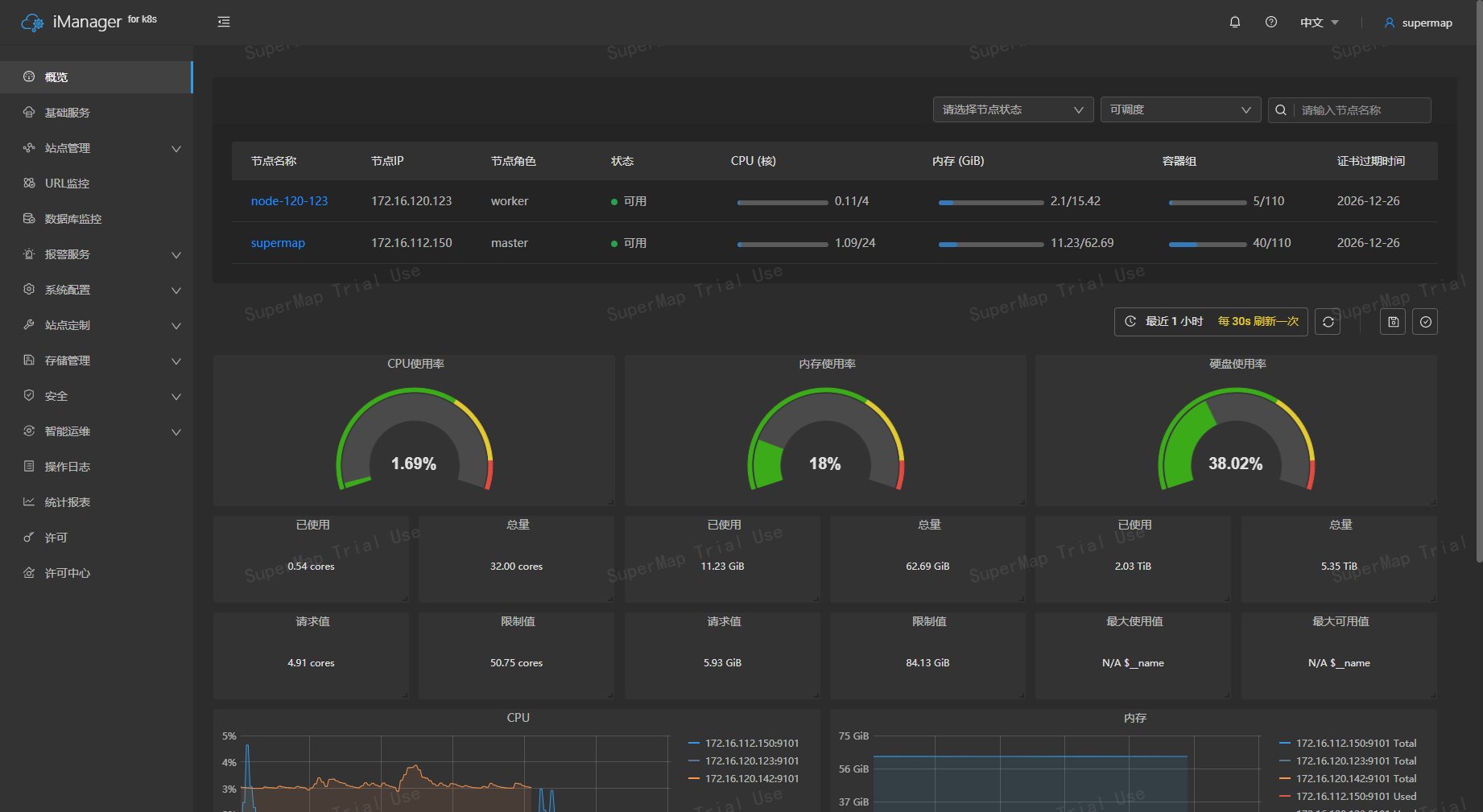Click pod progress bar showing 40/110
Image resolution: width=1483 pixels, height=812 pixels.
coord(1207,244)
